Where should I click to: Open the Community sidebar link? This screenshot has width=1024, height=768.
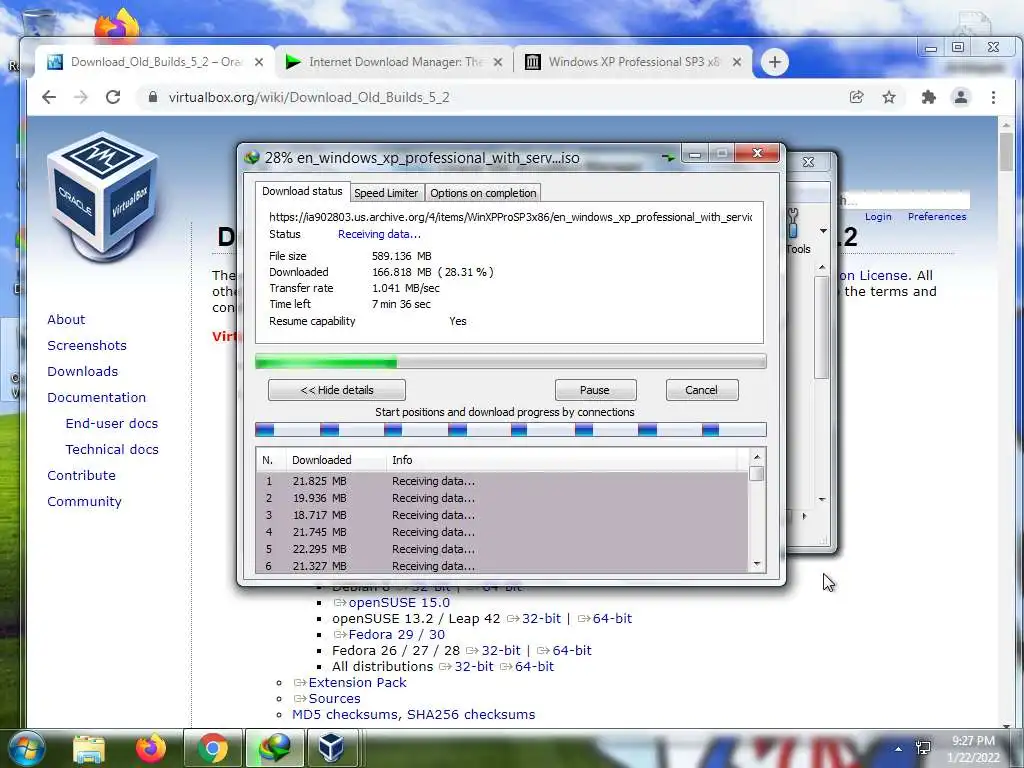(x=84, y=502)
